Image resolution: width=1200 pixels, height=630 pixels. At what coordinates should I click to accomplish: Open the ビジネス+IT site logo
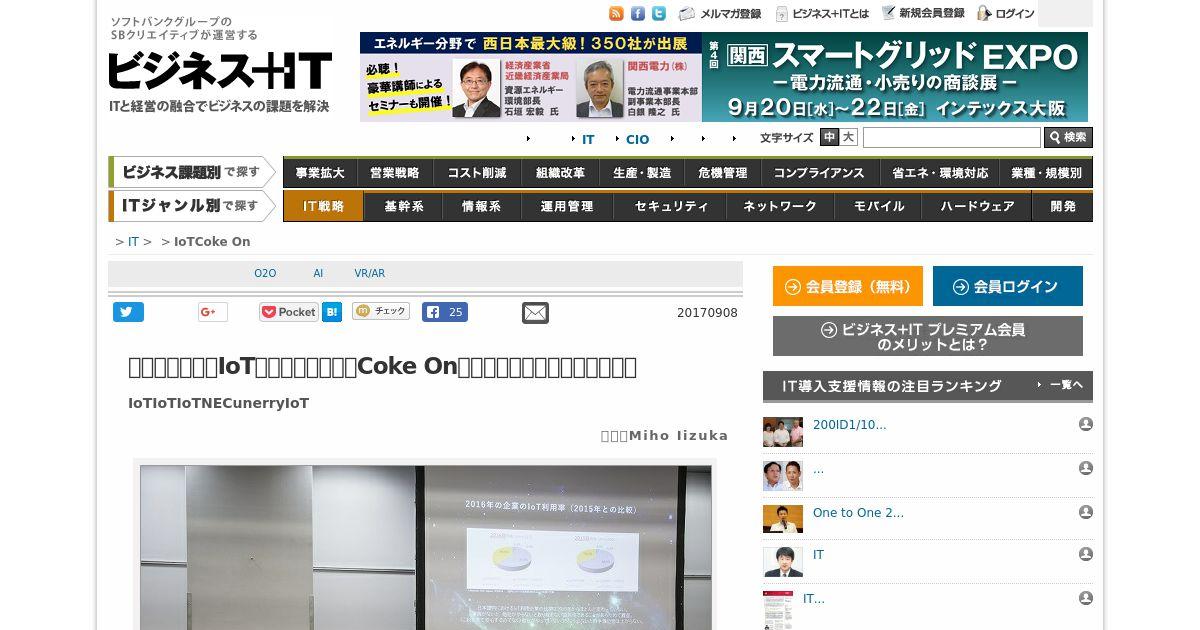pyautogui.click(x=220, y=71)
